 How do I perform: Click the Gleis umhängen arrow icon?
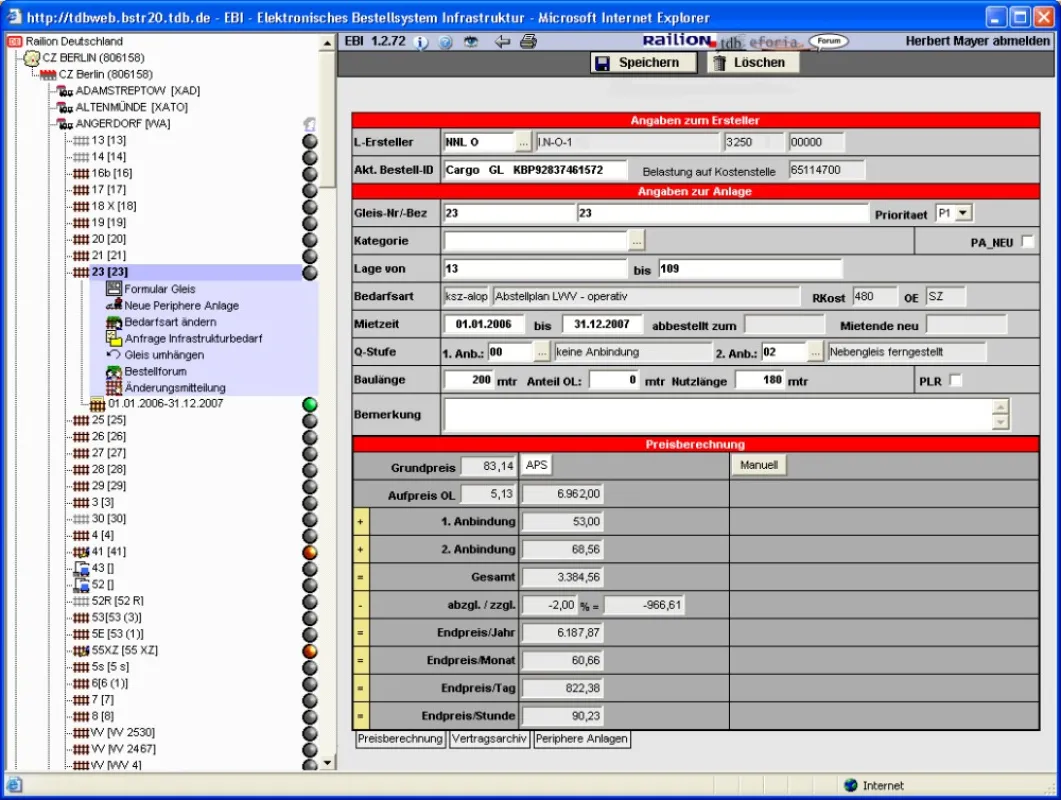[114, 355]
